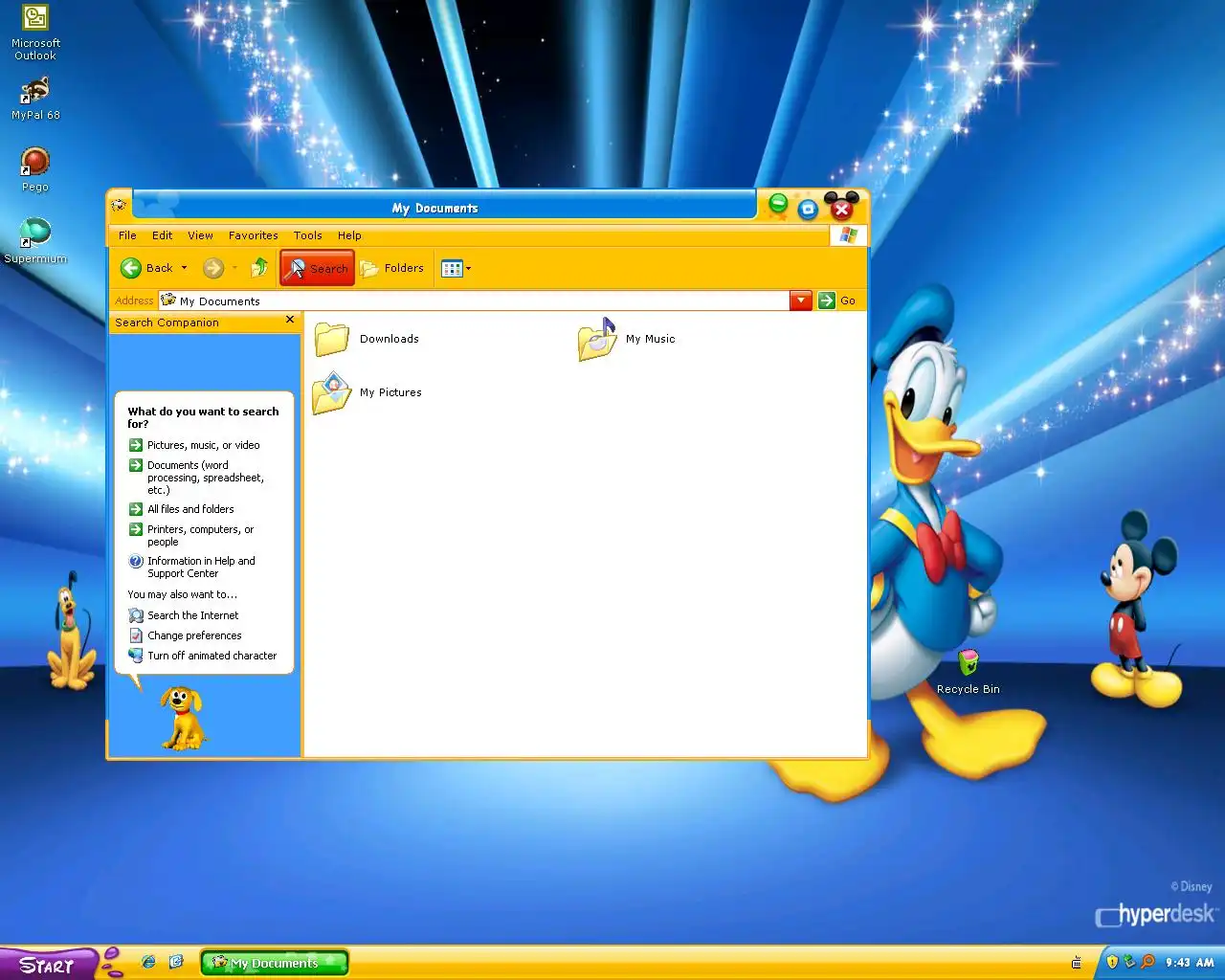
Task: Show the Folders pane
Action: click(x=391, y=268)
